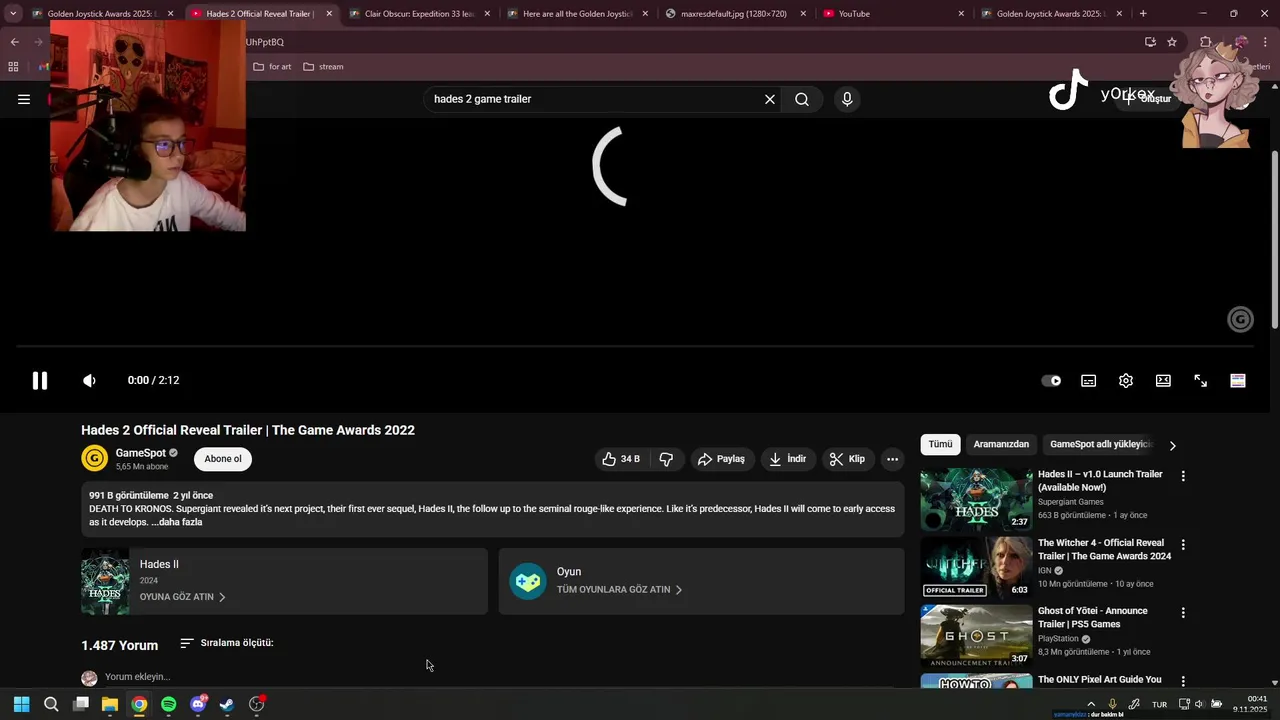
Task: Show more filter chips with right arrow
Action: 1173,445
